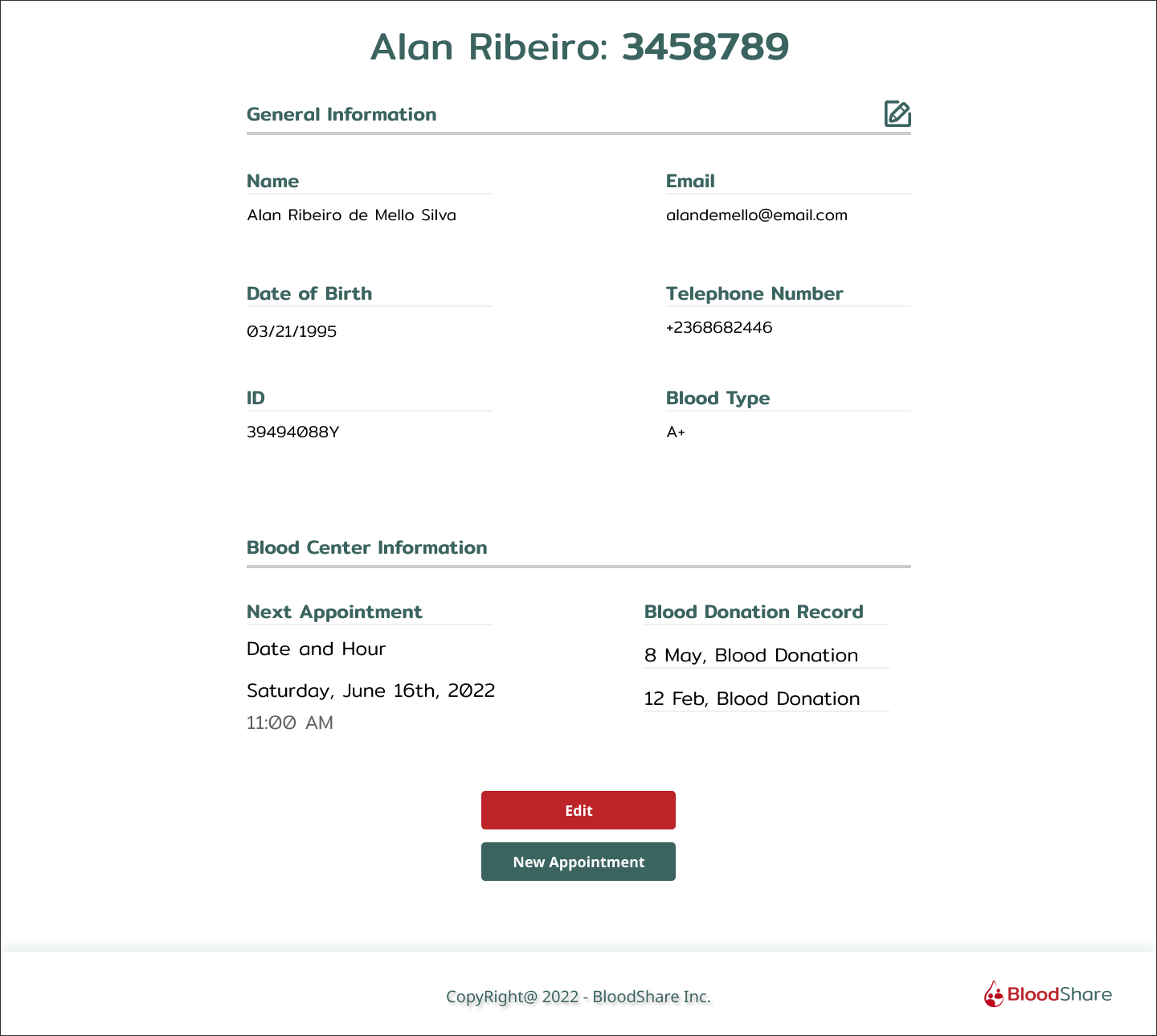This screenshot has height=1036, width=1157.
Task: Click the Blood Center Information heading
Action: (366, 547)
